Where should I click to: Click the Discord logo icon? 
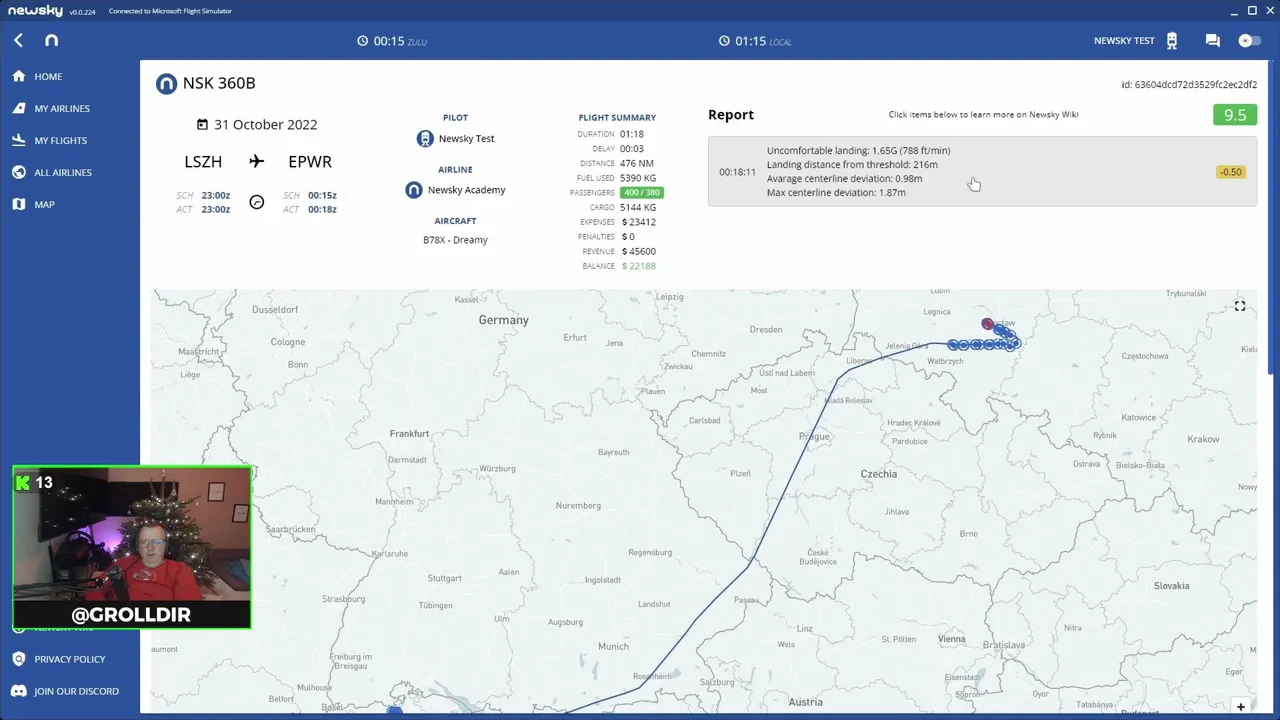tap(18, 691)
